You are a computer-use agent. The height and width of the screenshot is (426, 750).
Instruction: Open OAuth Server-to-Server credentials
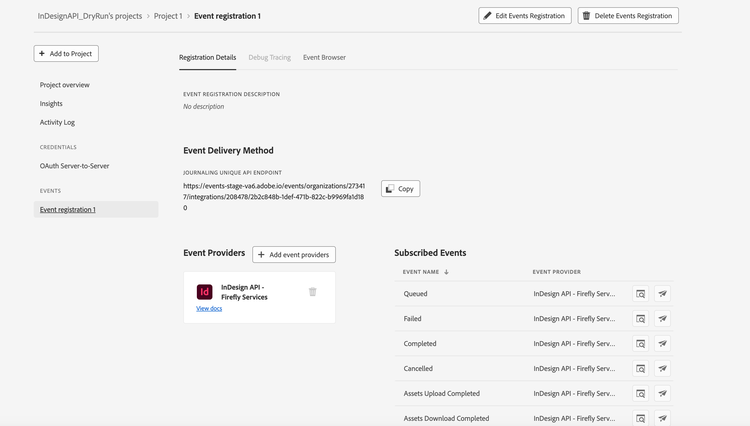(74, 166)
